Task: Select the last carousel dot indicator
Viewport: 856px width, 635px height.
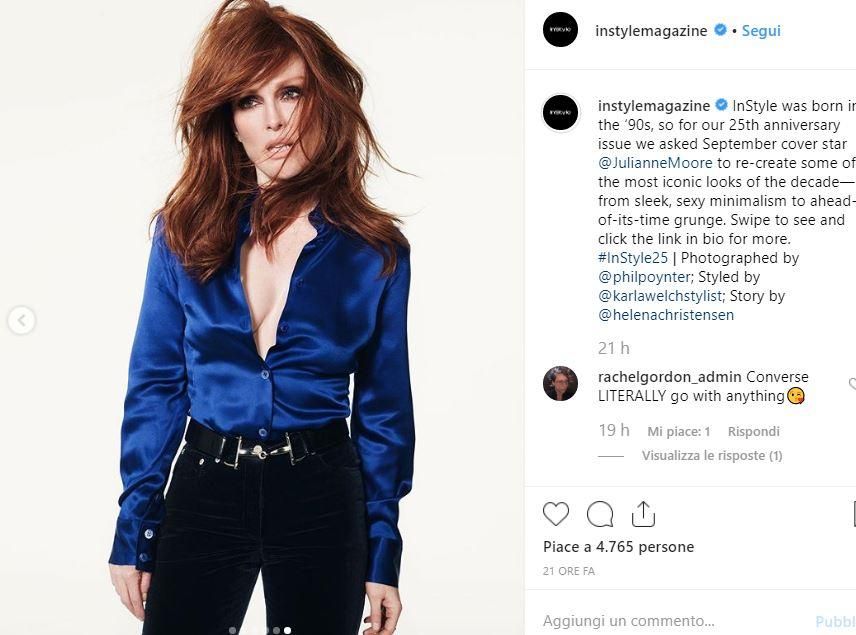Action: (288, 630)
